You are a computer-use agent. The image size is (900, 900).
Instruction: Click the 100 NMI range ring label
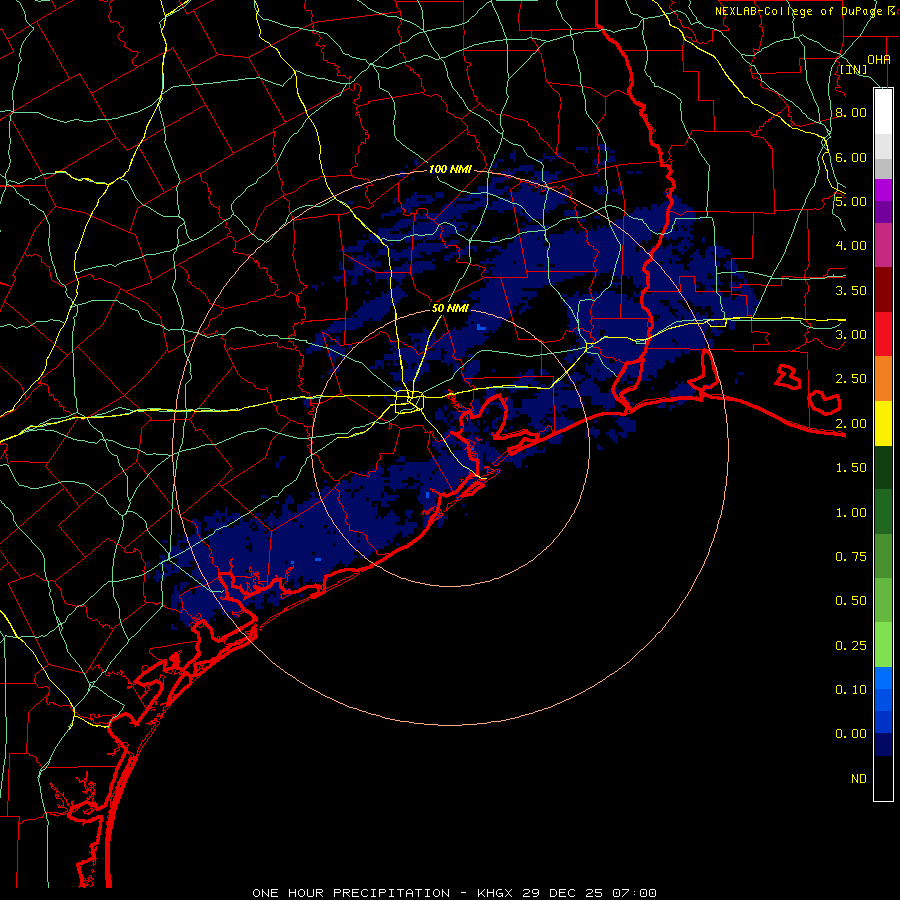click(450, 169)
